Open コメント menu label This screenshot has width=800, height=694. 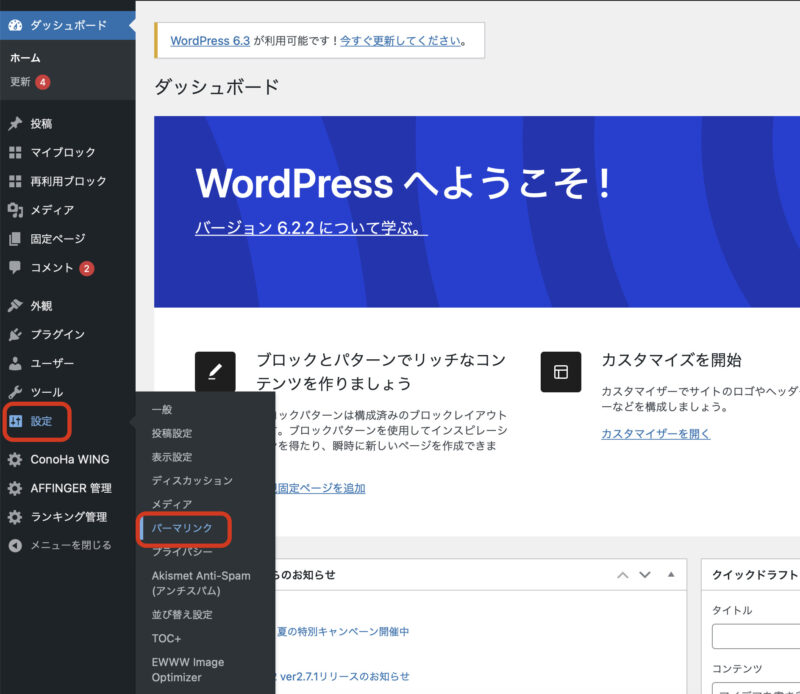[x=52, y=267]
